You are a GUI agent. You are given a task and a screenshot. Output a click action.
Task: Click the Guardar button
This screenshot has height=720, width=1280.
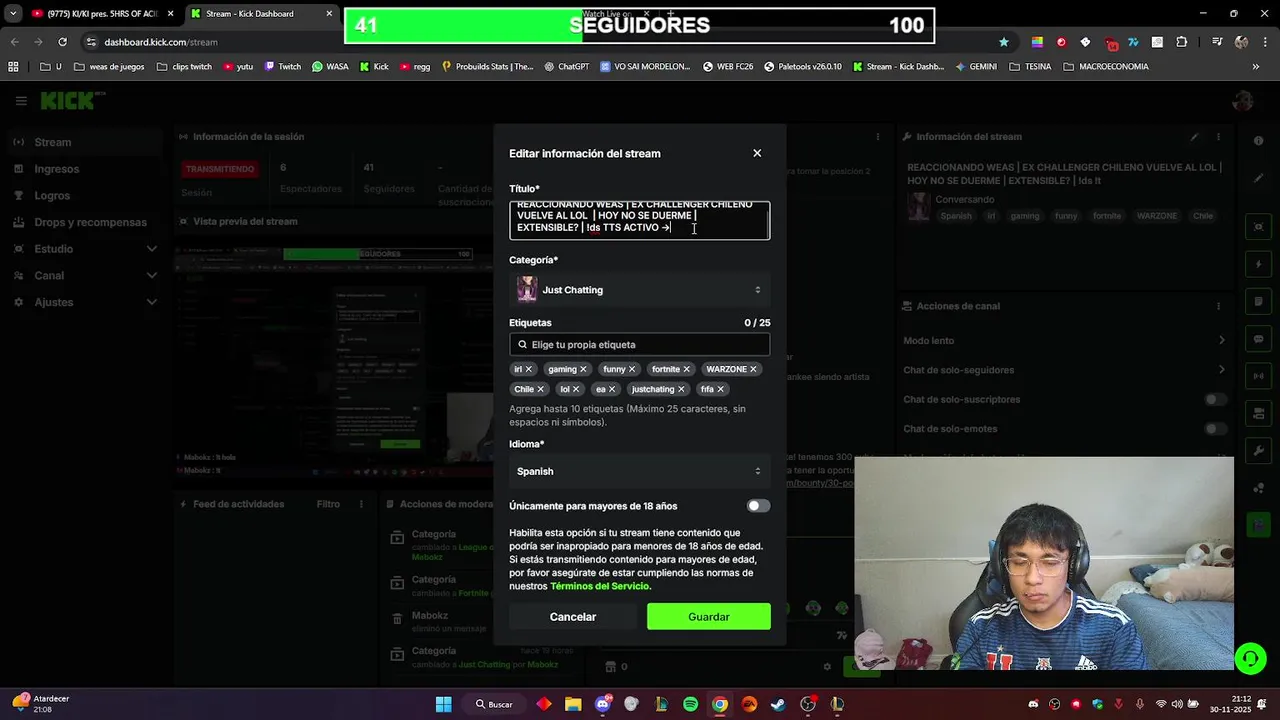click(x=709, y=617)
